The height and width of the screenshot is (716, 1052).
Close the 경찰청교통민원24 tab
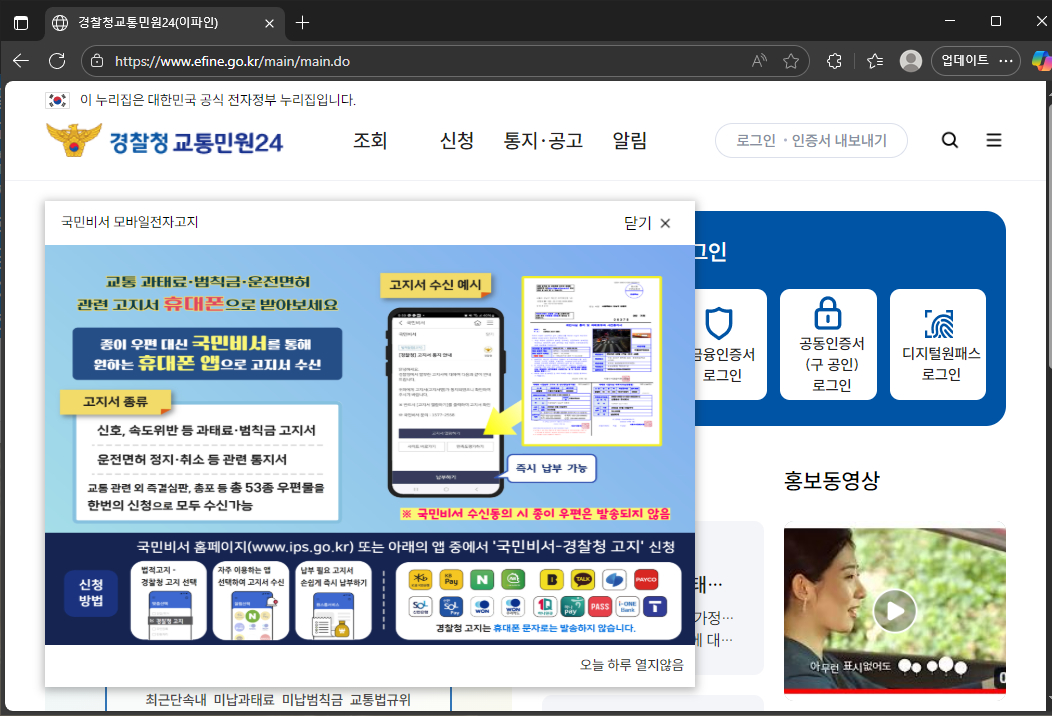tap(269, 23)
